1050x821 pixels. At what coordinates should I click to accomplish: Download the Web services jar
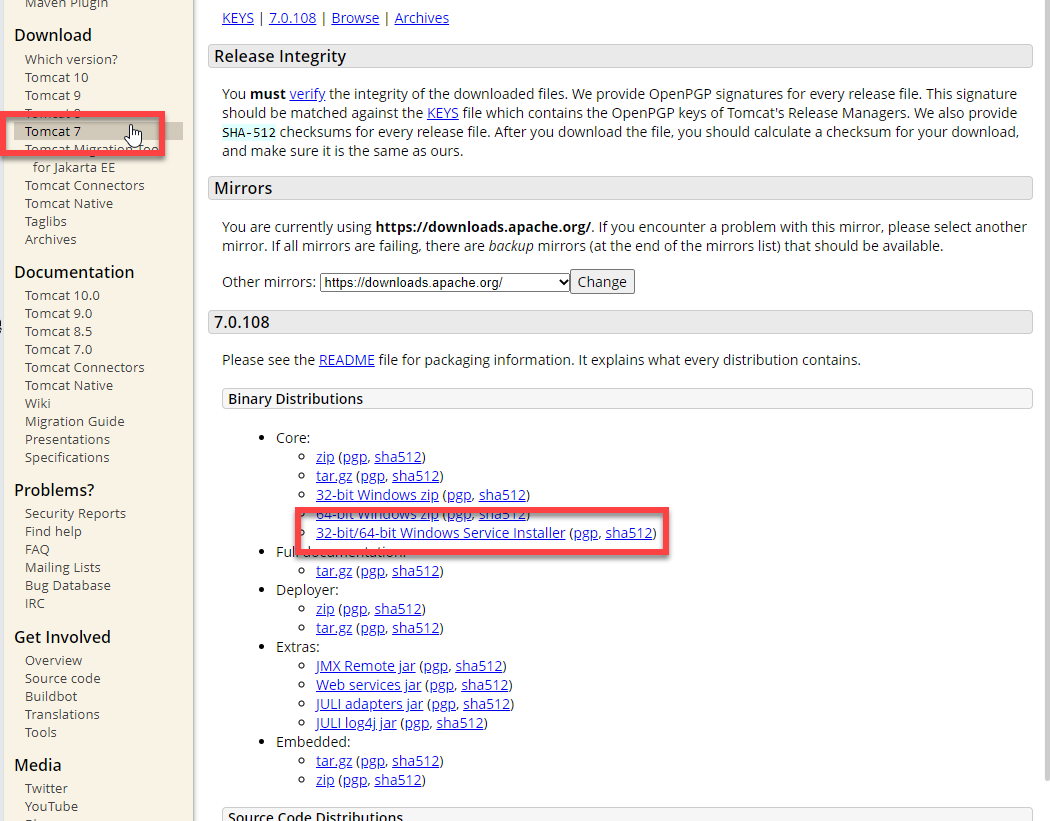pyautogui.click(x=368, y=685)
